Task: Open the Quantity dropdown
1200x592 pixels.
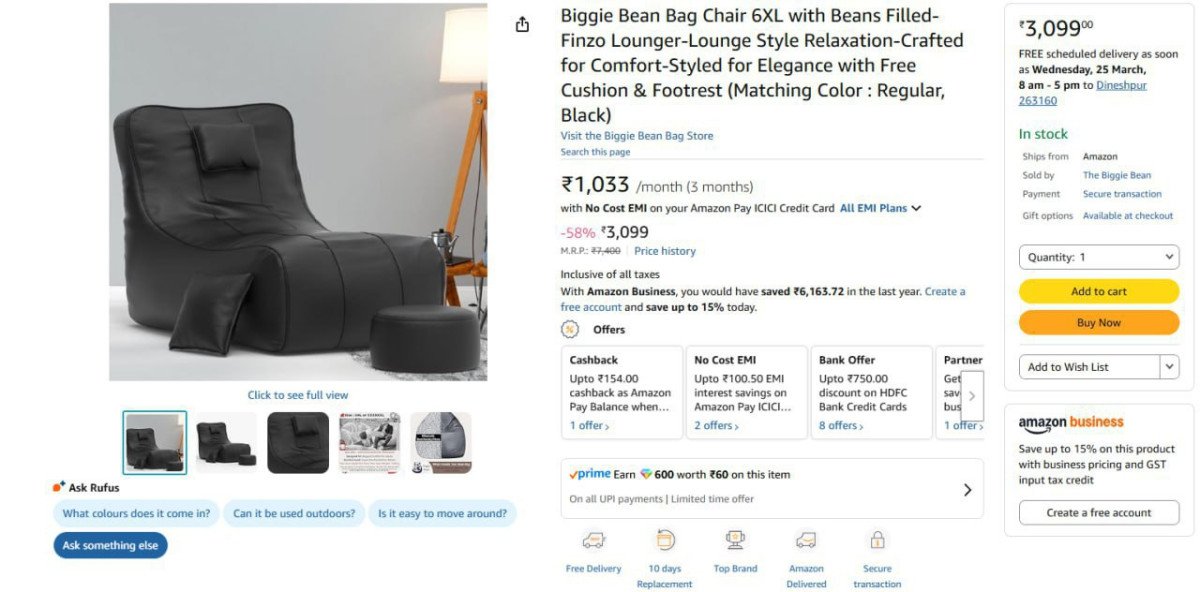Action: pyautogui.click(x=1098, y=257)
